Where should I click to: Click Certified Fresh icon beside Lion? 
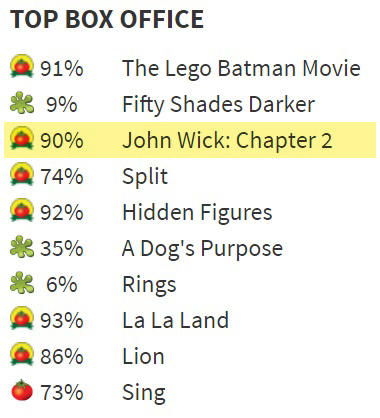22,354
